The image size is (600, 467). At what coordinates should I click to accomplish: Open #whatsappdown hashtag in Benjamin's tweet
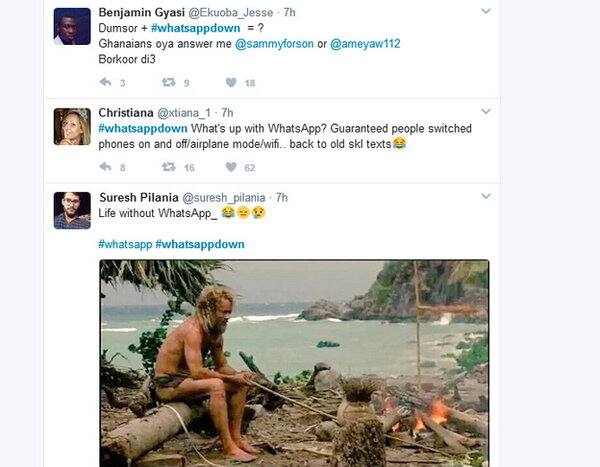tap(196, 28)
